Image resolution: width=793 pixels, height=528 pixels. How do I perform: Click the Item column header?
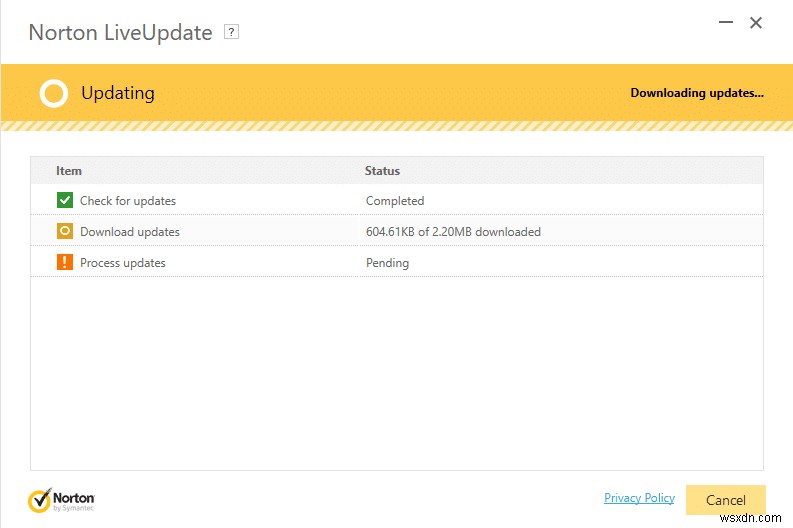[69, 171]
